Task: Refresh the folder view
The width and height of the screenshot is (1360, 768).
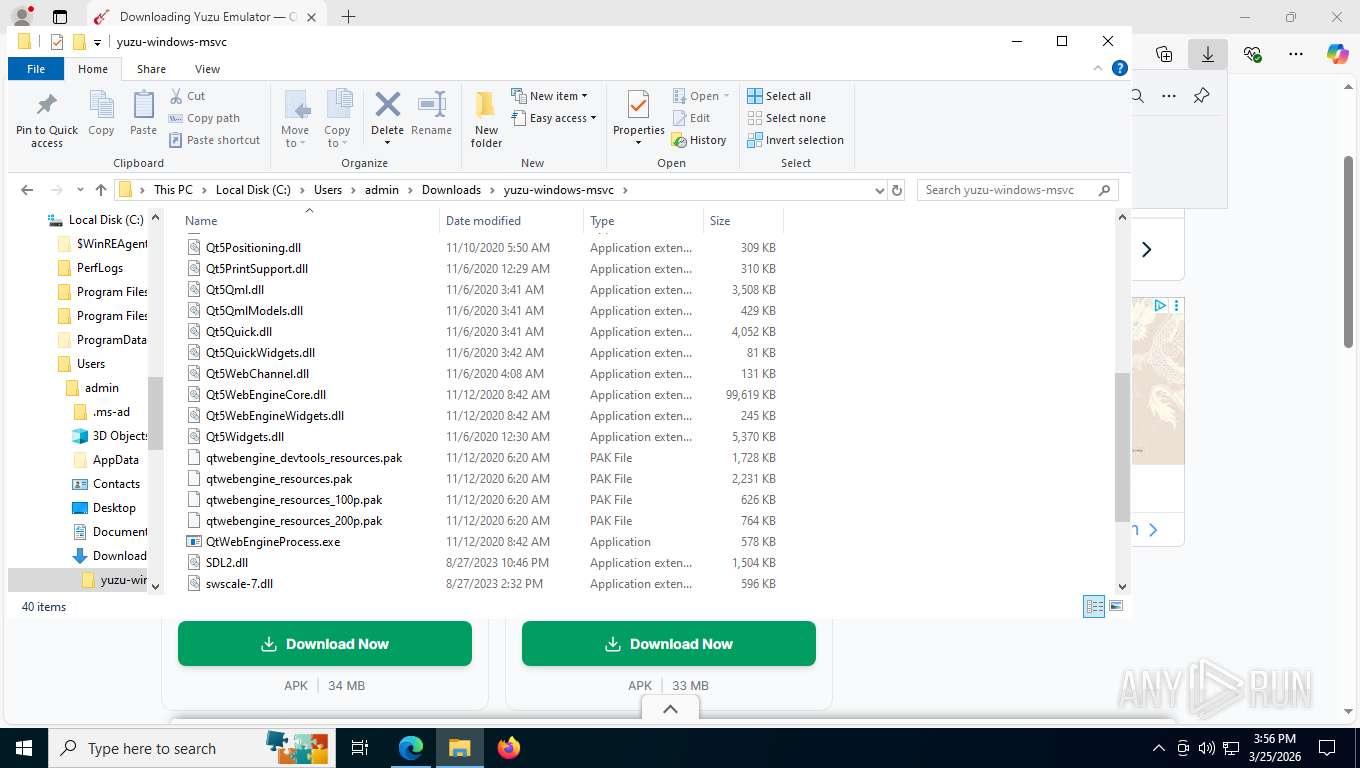Action: coord(897,190)
